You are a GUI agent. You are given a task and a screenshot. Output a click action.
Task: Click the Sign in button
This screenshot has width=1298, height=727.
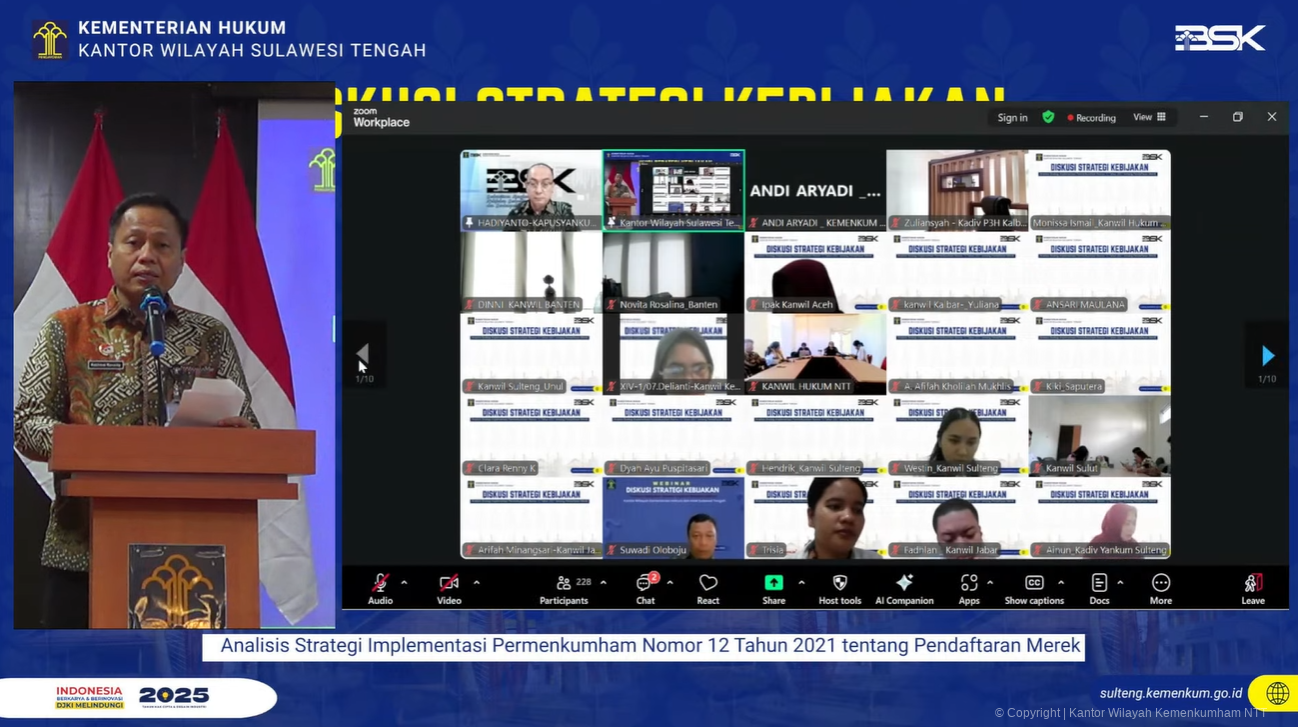pos(1012,118)
